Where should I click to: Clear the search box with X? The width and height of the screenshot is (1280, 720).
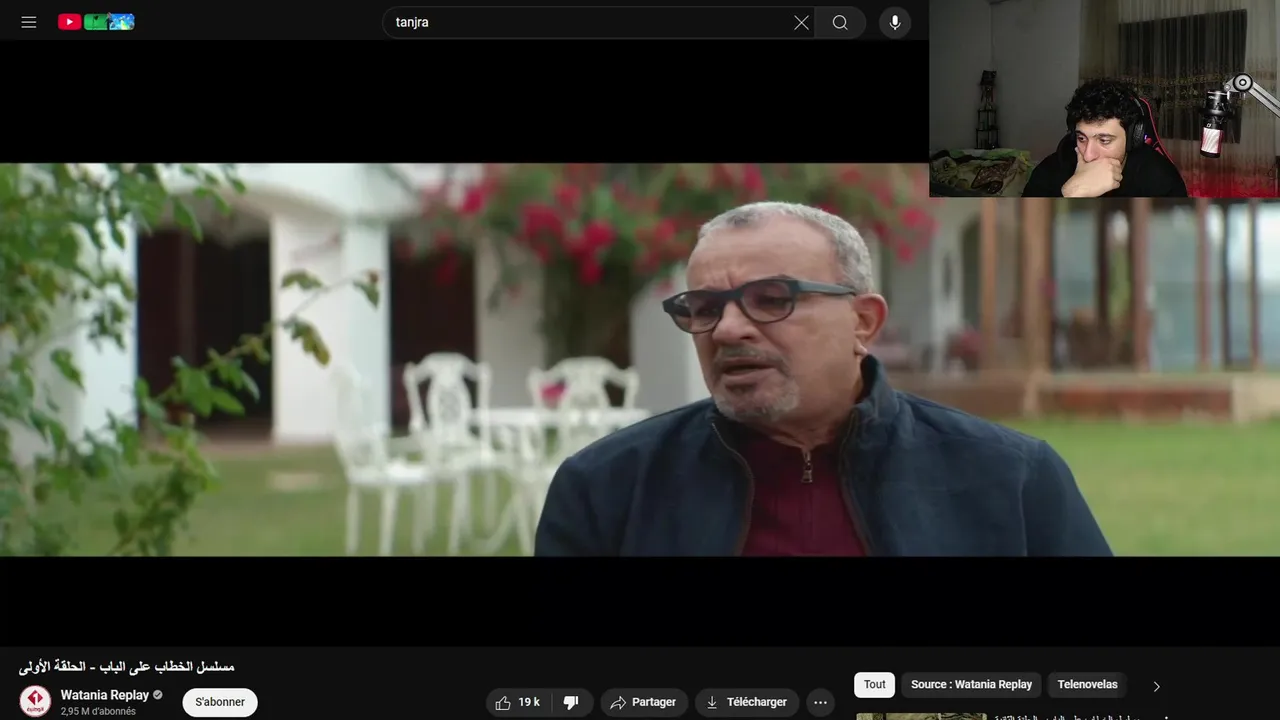pos(801,22)
